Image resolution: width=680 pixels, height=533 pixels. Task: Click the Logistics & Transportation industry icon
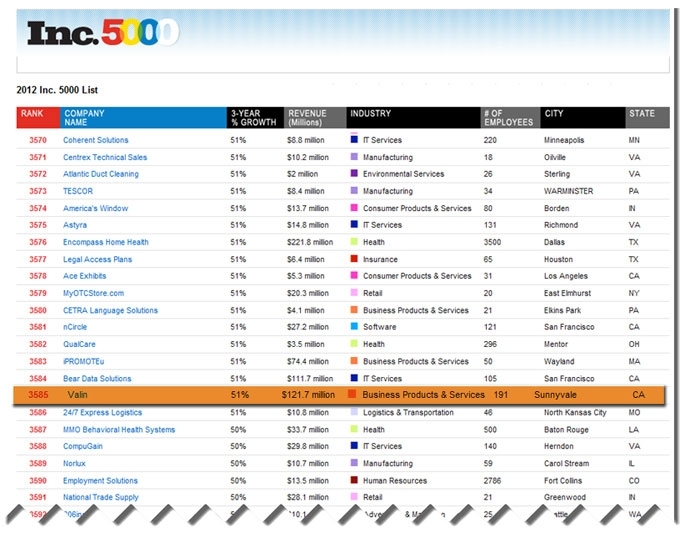point(354,412)
